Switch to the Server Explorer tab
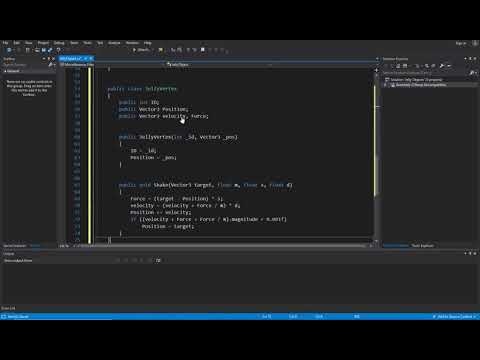This screenshot has height=360, width=480. tap(14, 246)
